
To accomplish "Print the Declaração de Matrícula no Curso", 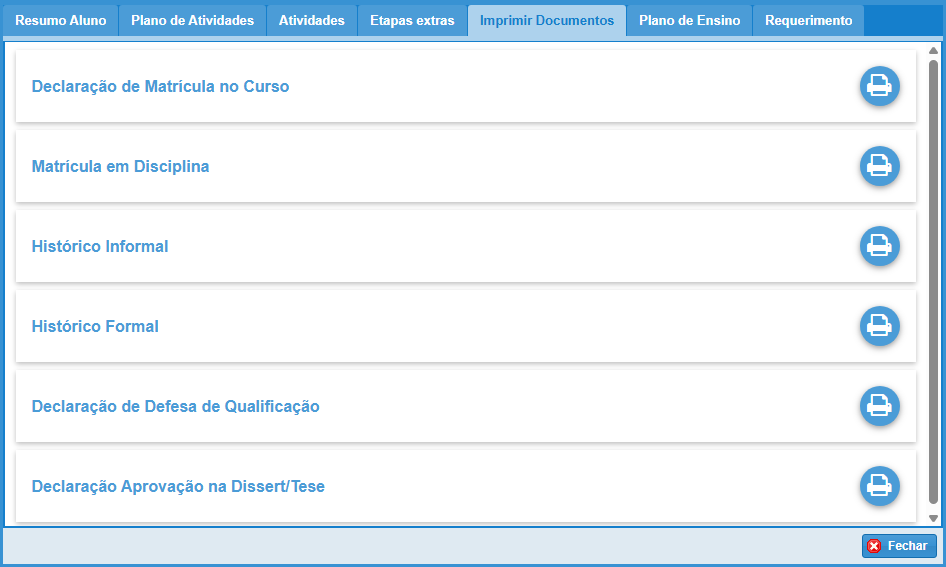I will (x=880, y=86).
